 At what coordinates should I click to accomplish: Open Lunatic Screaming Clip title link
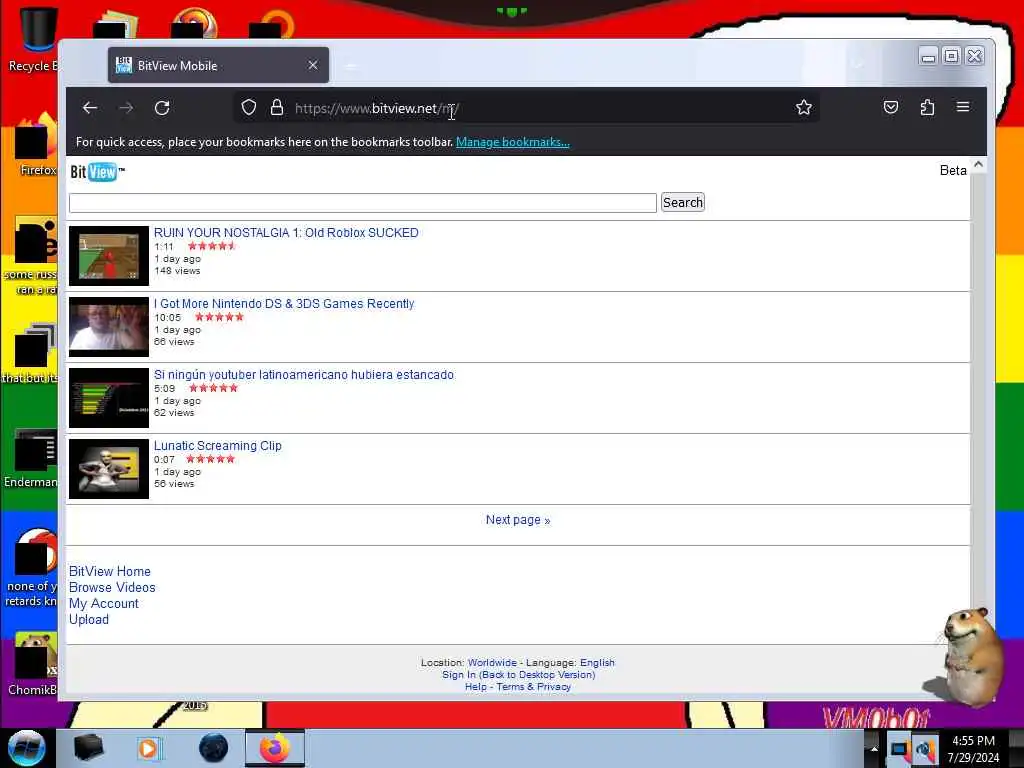[x=217, y=445]
